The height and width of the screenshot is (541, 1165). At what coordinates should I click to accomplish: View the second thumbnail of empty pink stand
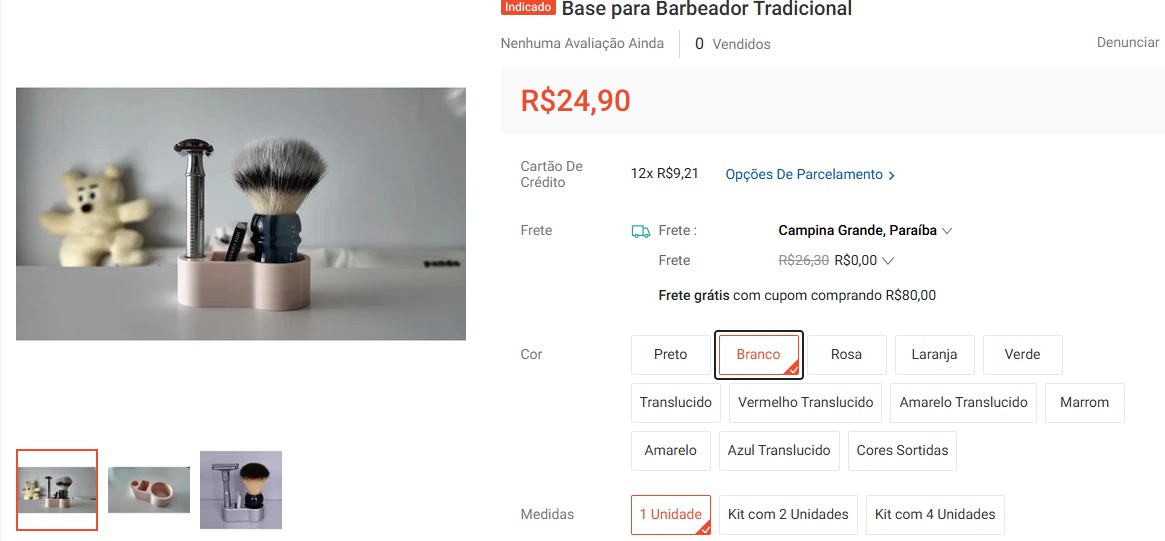point(149,490)
